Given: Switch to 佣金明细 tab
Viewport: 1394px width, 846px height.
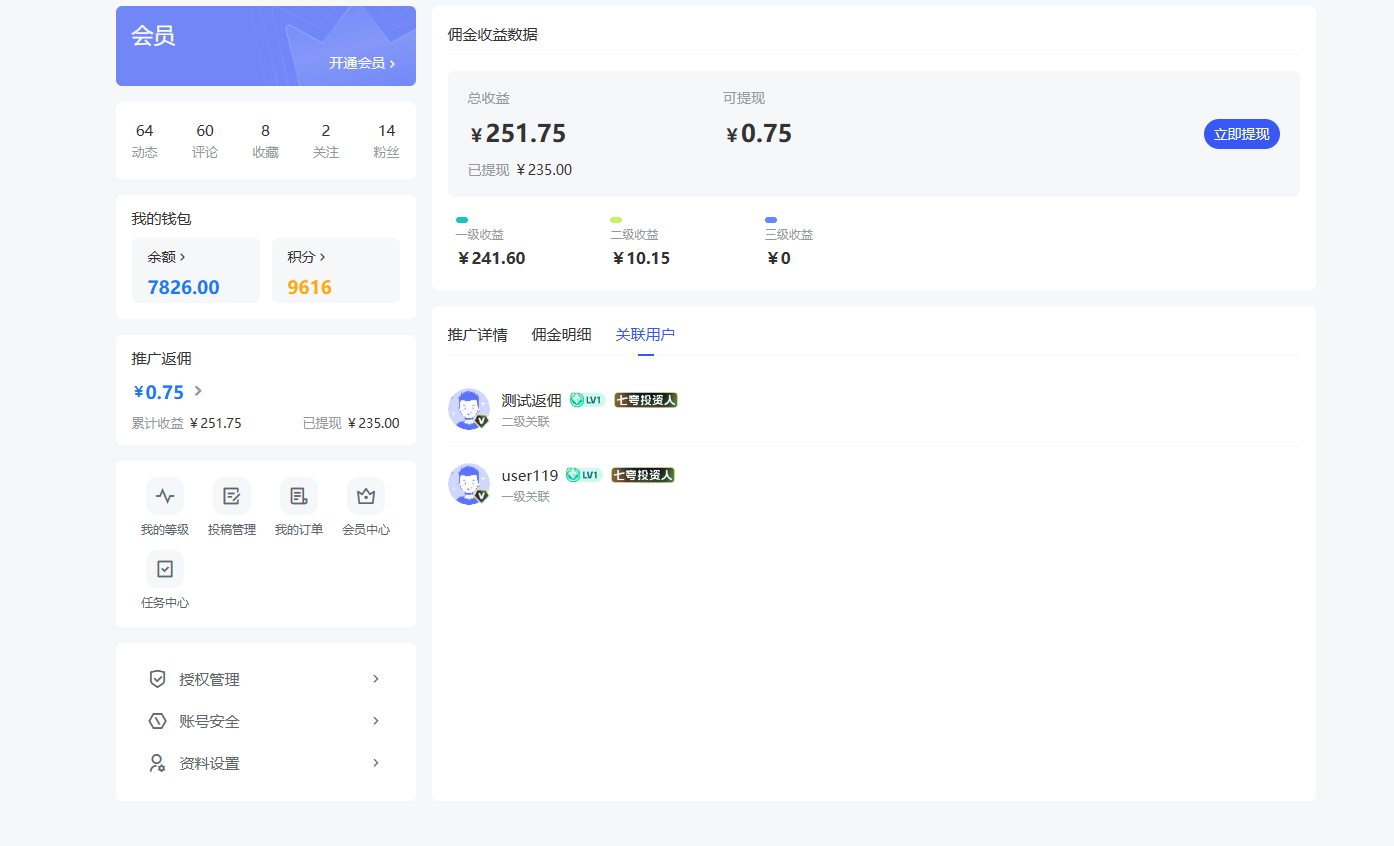Looking at the screenshot, I should [x=561, y=335].
